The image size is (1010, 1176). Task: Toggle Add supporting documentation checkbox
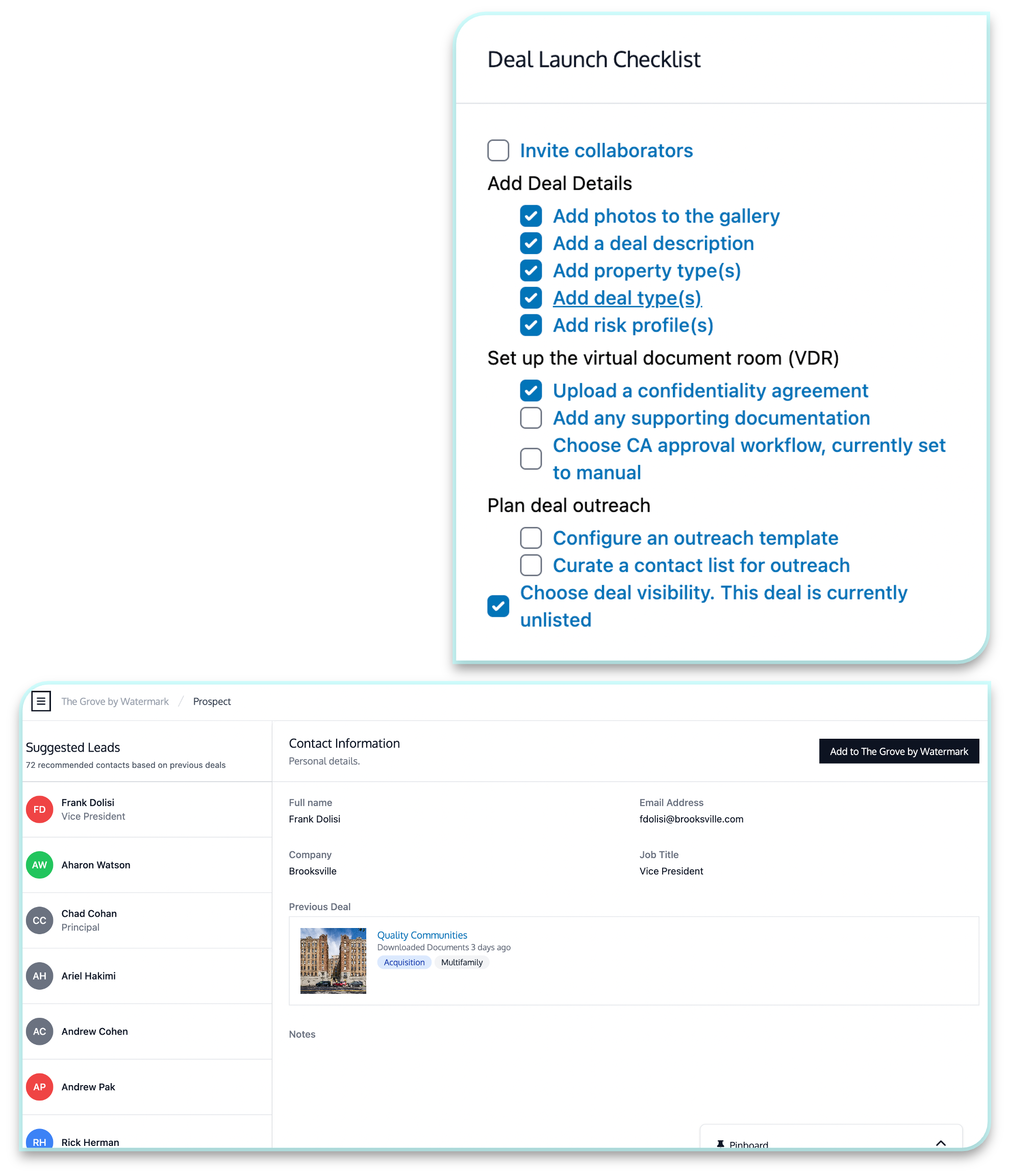pyautogui.click(x=530, y=418)
